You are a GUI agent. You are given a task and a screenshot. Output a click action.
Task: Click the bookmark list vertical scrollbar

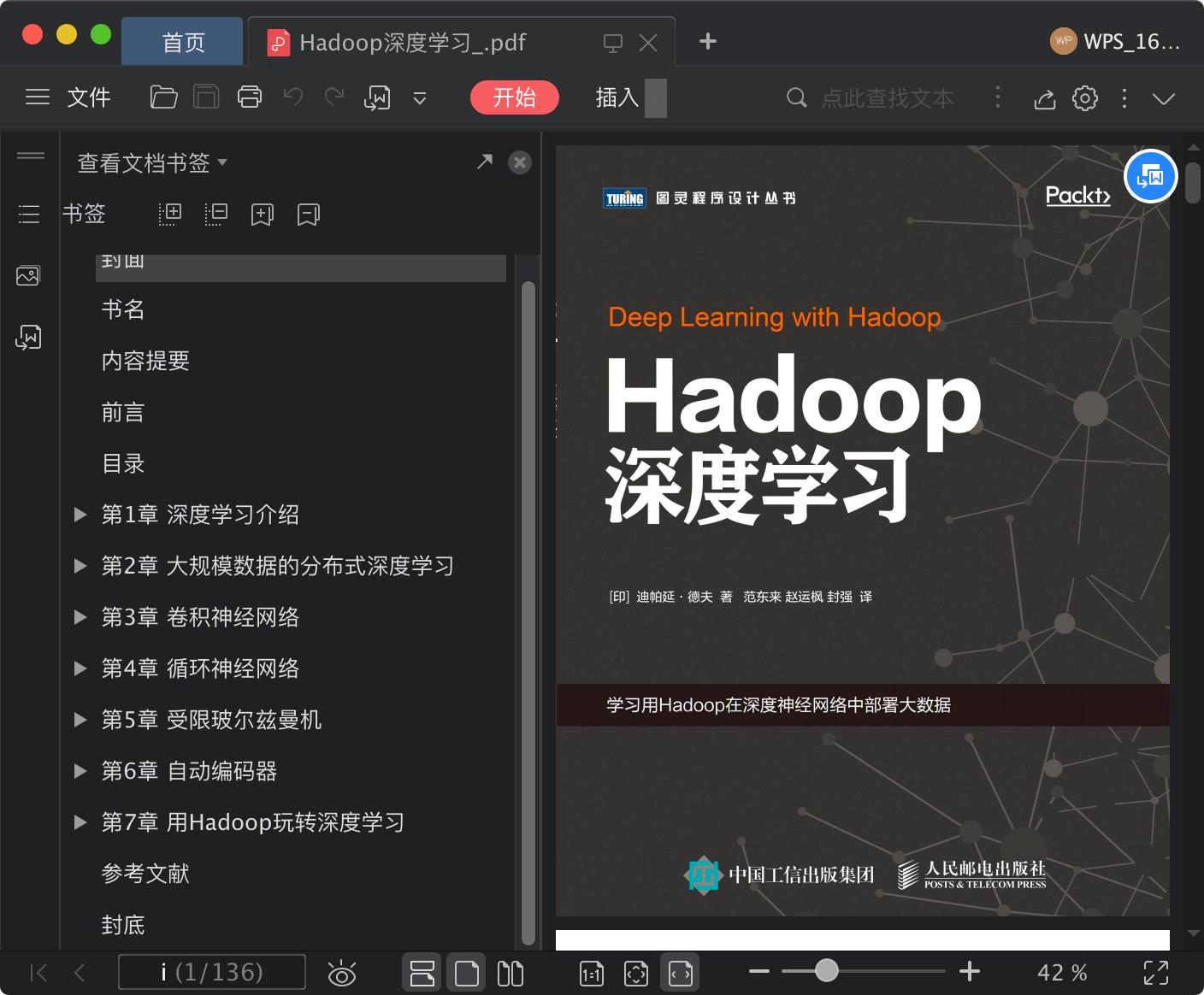[x=528, y=613]
